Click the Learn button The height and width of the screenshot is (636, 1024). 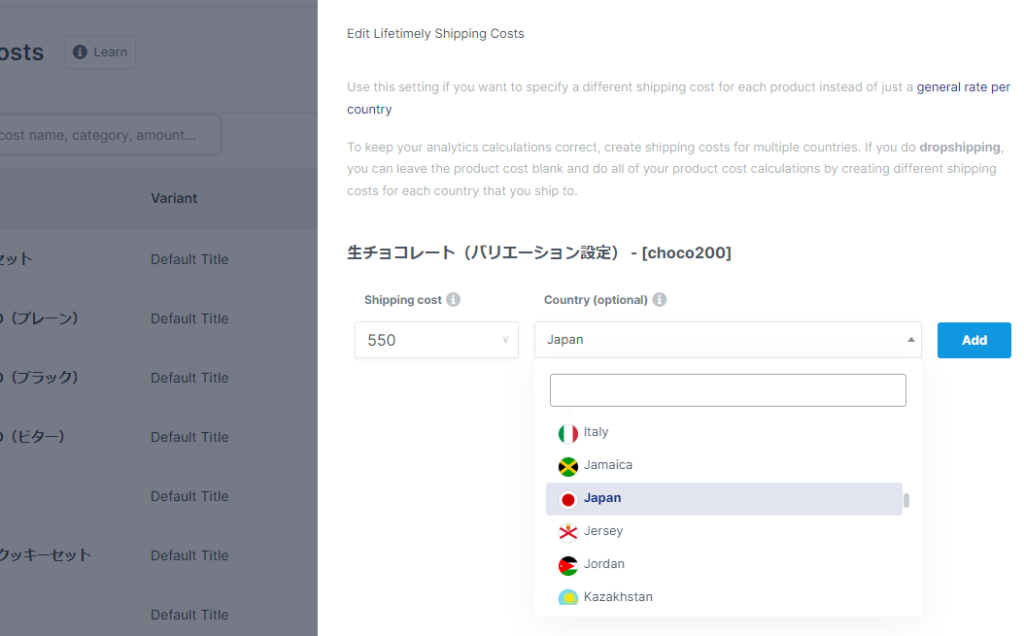click(99, 52)
